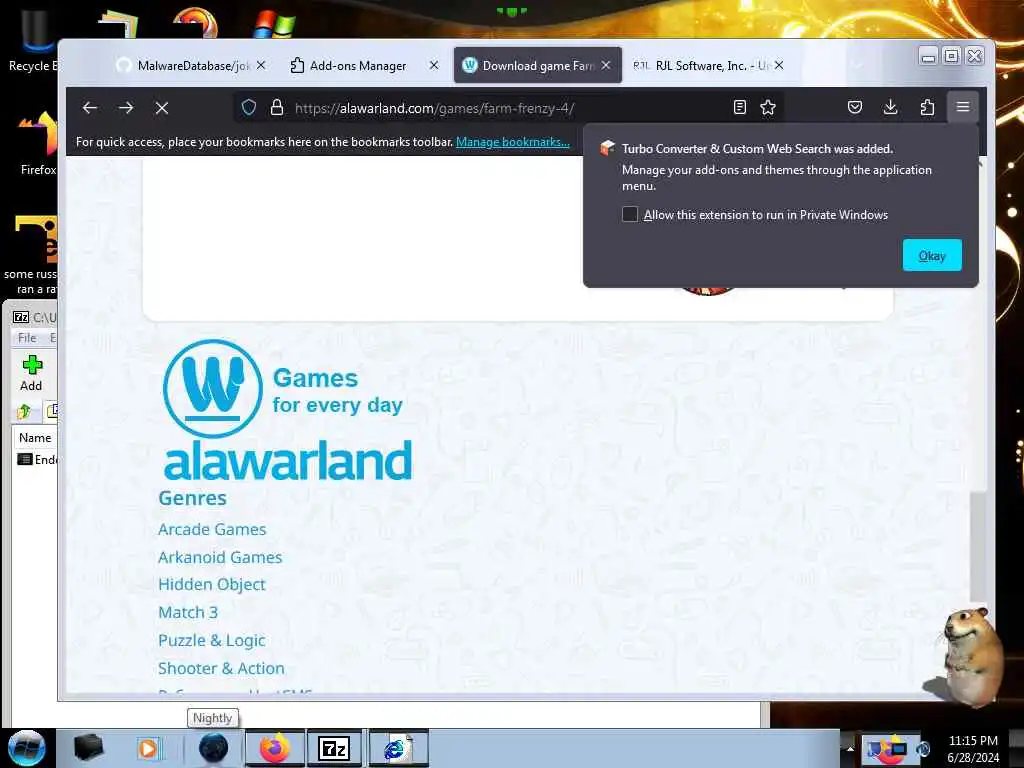Open the Manage bookmarks link
This screenshot has height=768, width=1024.
pos(513,142)
